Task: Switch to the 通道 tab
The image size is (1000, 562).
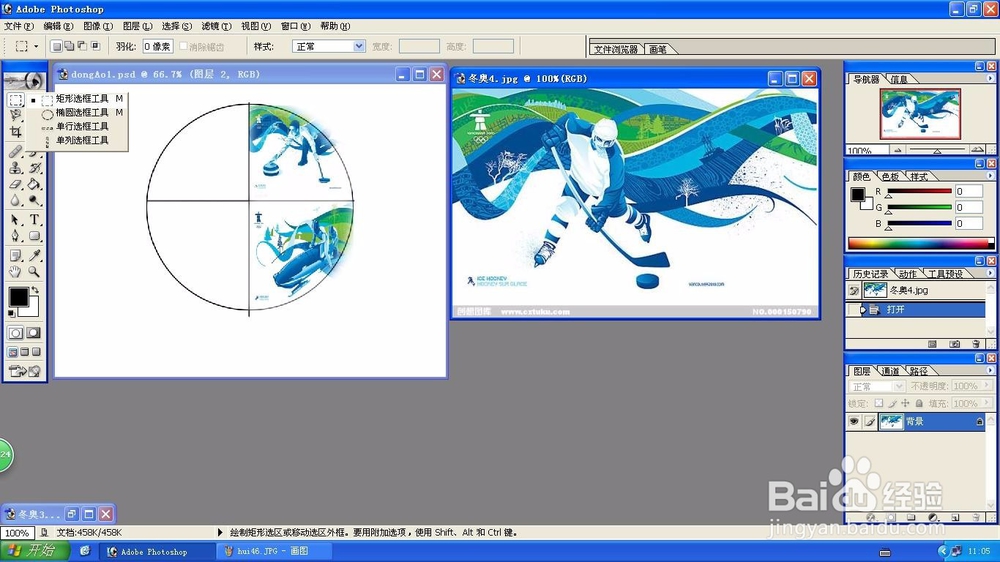Action: 890,371
